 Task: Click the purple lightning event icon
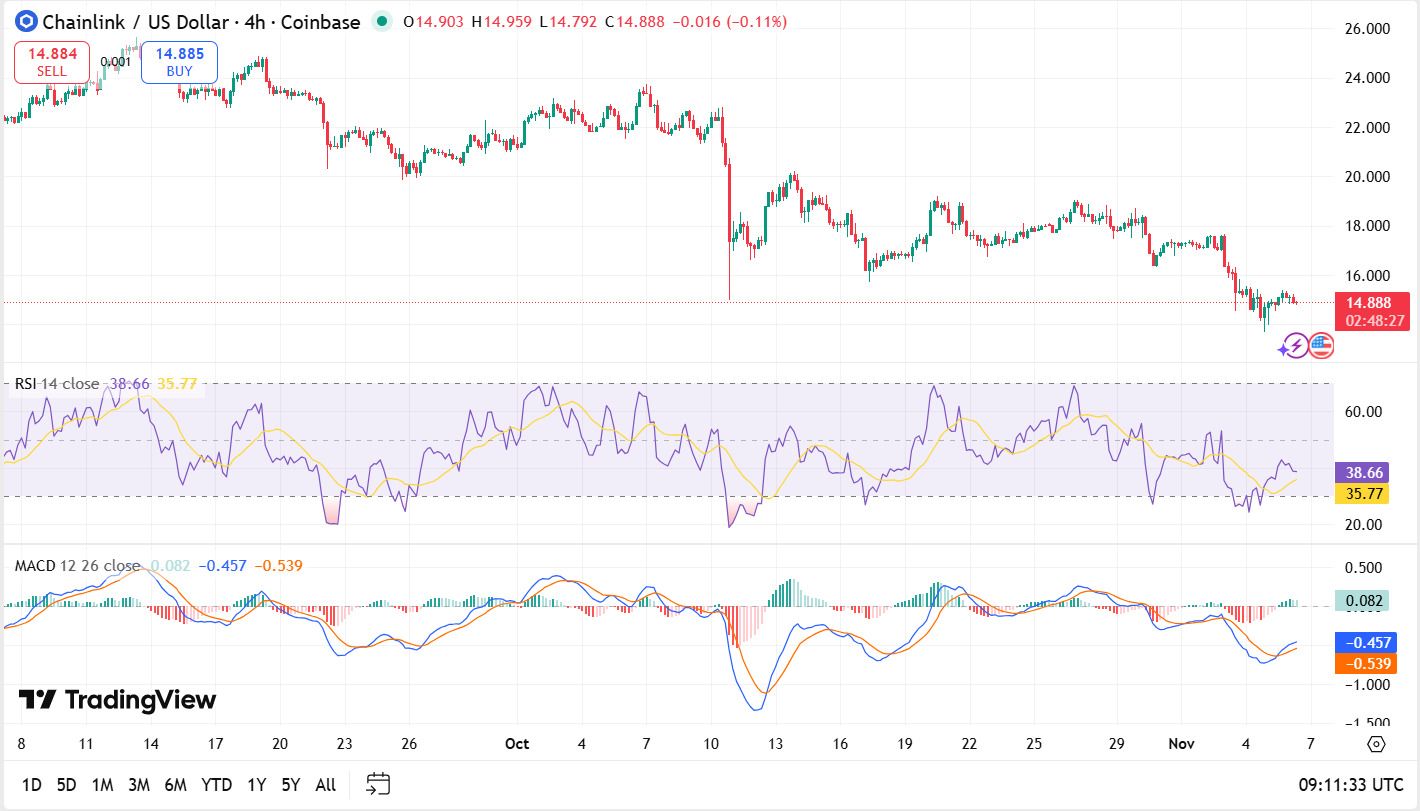pos(1294,347)
